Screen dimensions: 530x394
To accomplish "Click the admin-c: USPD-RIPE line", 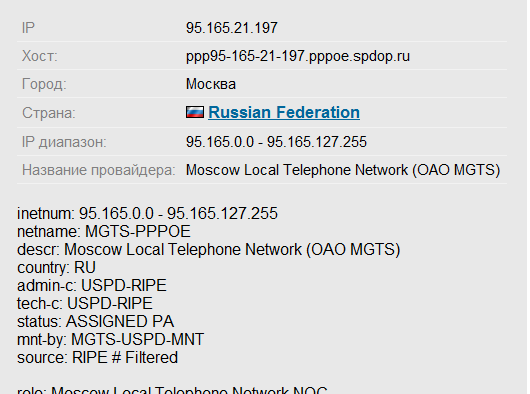I will click(92, 286).
